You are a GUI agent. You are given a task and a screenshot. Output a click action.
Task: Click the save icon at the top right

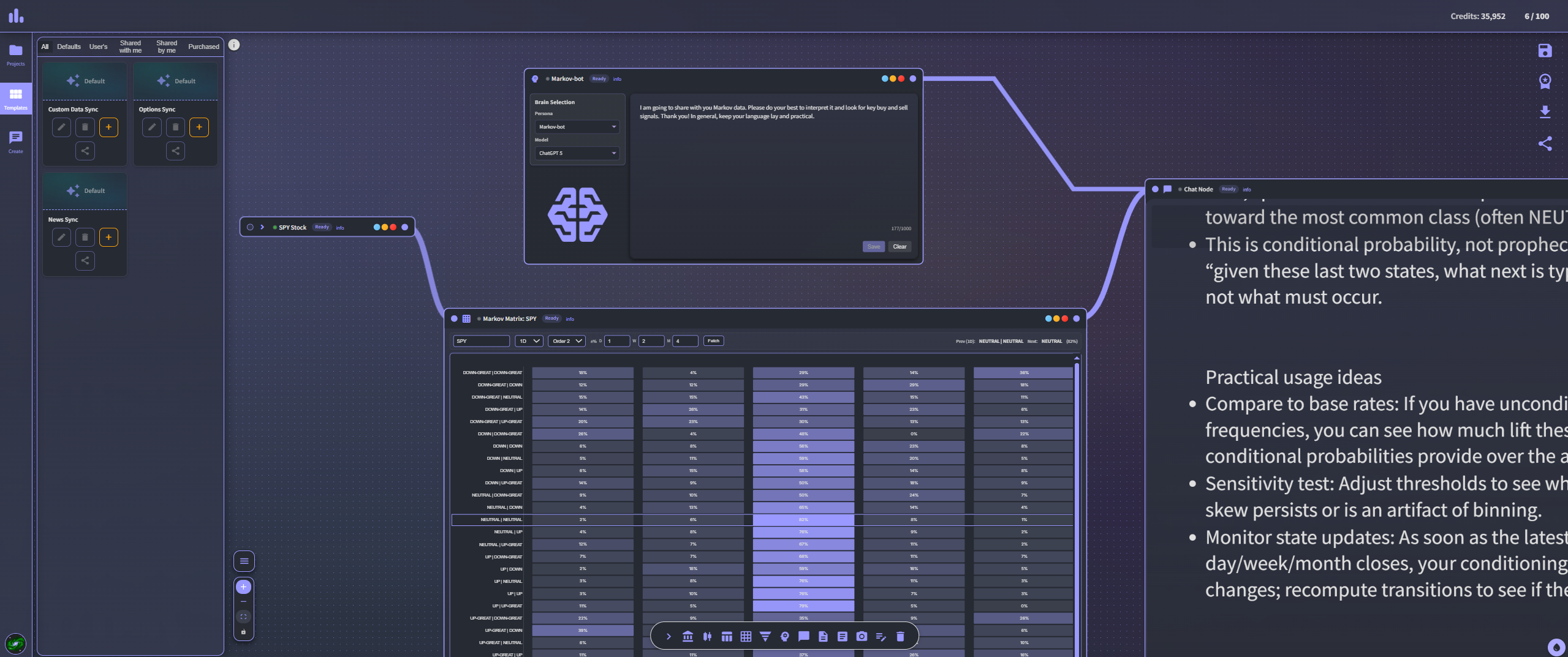[1545, 51]
